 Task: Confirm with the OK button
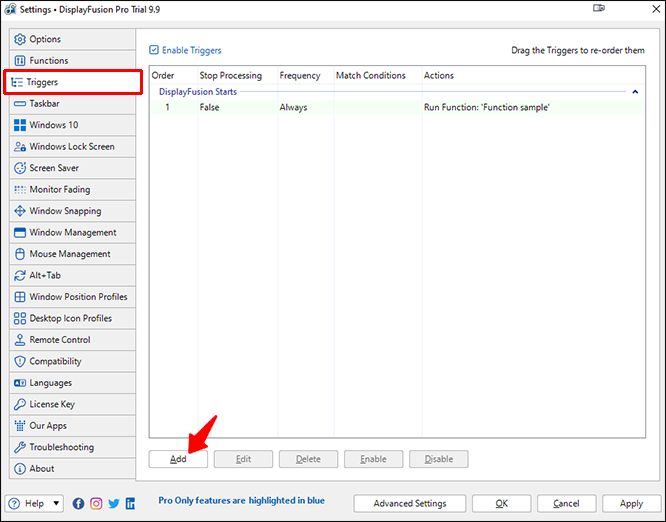point(502,504)
